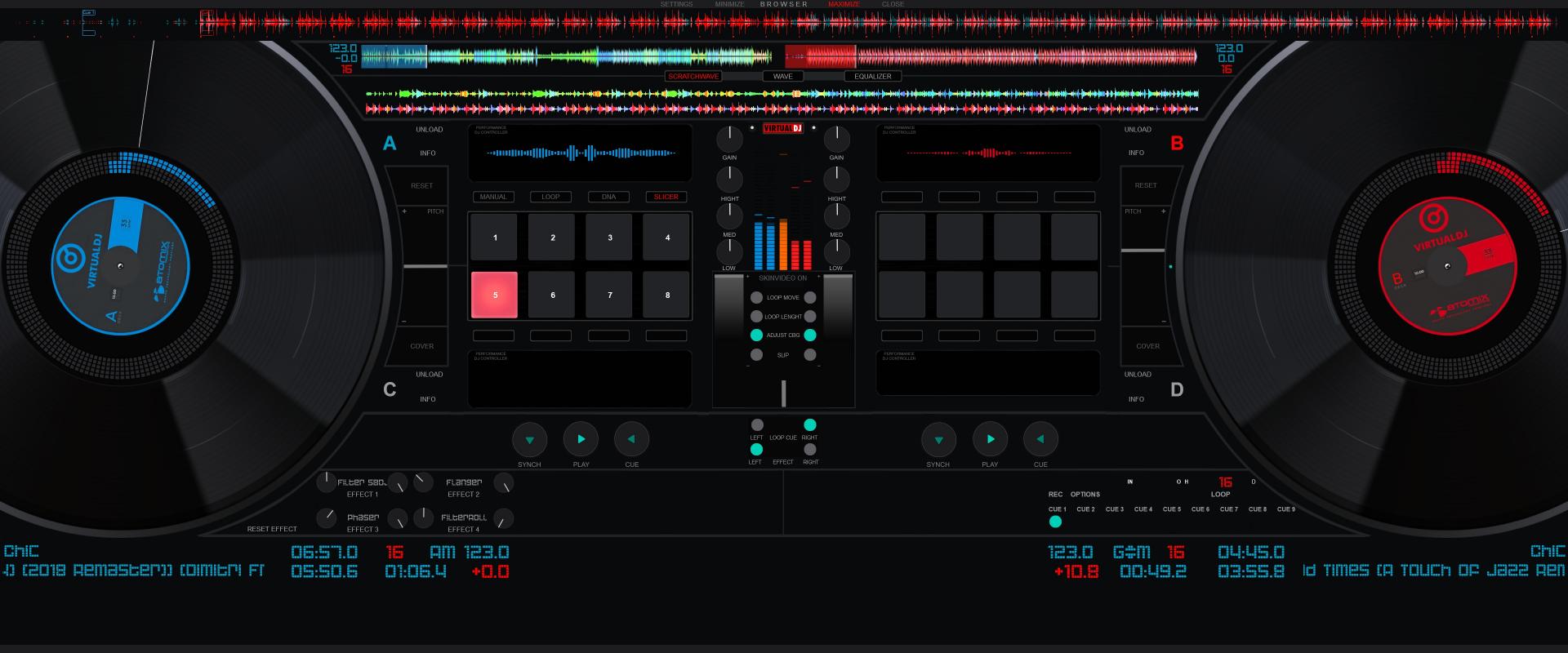This screenshot has width=1568, height=653.
Task: Click deck A Cue button
Action: tap(631, 439)
